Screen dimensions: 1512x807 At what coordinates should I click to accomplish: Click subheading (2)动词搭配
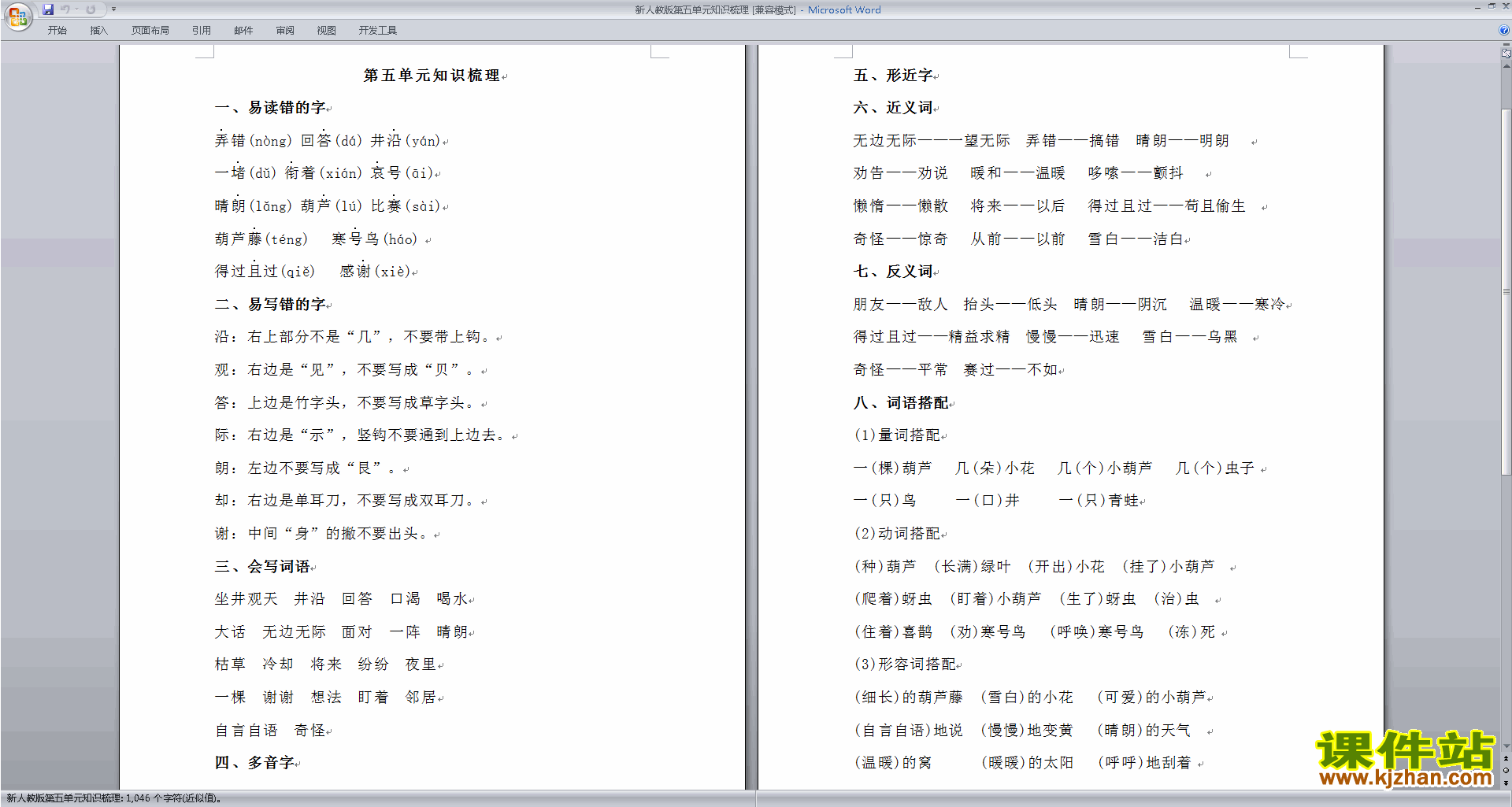coord(898,534)
